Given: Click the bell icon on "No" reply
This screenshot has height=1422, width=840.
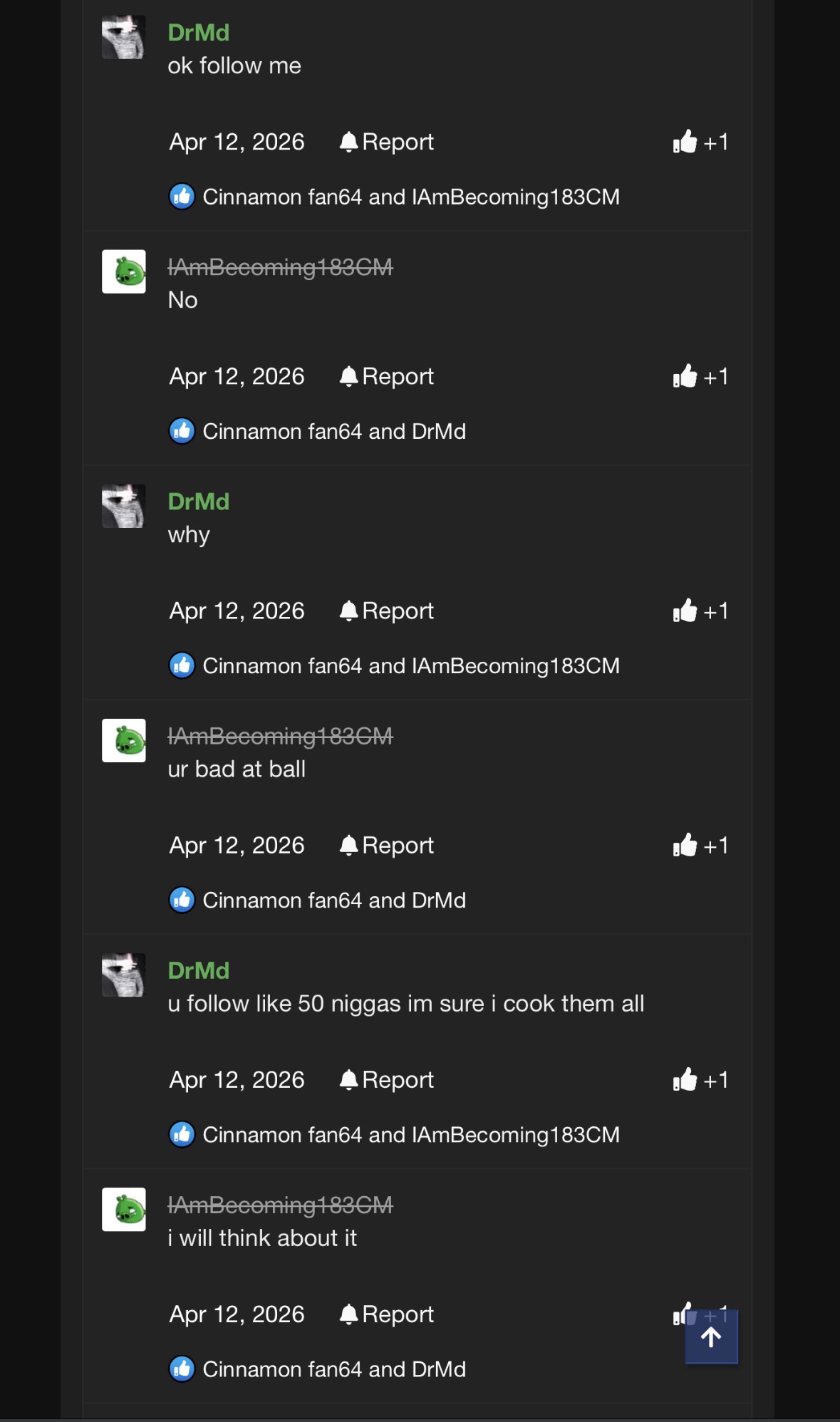Looking at the screenshot, I should click(348, 376).
